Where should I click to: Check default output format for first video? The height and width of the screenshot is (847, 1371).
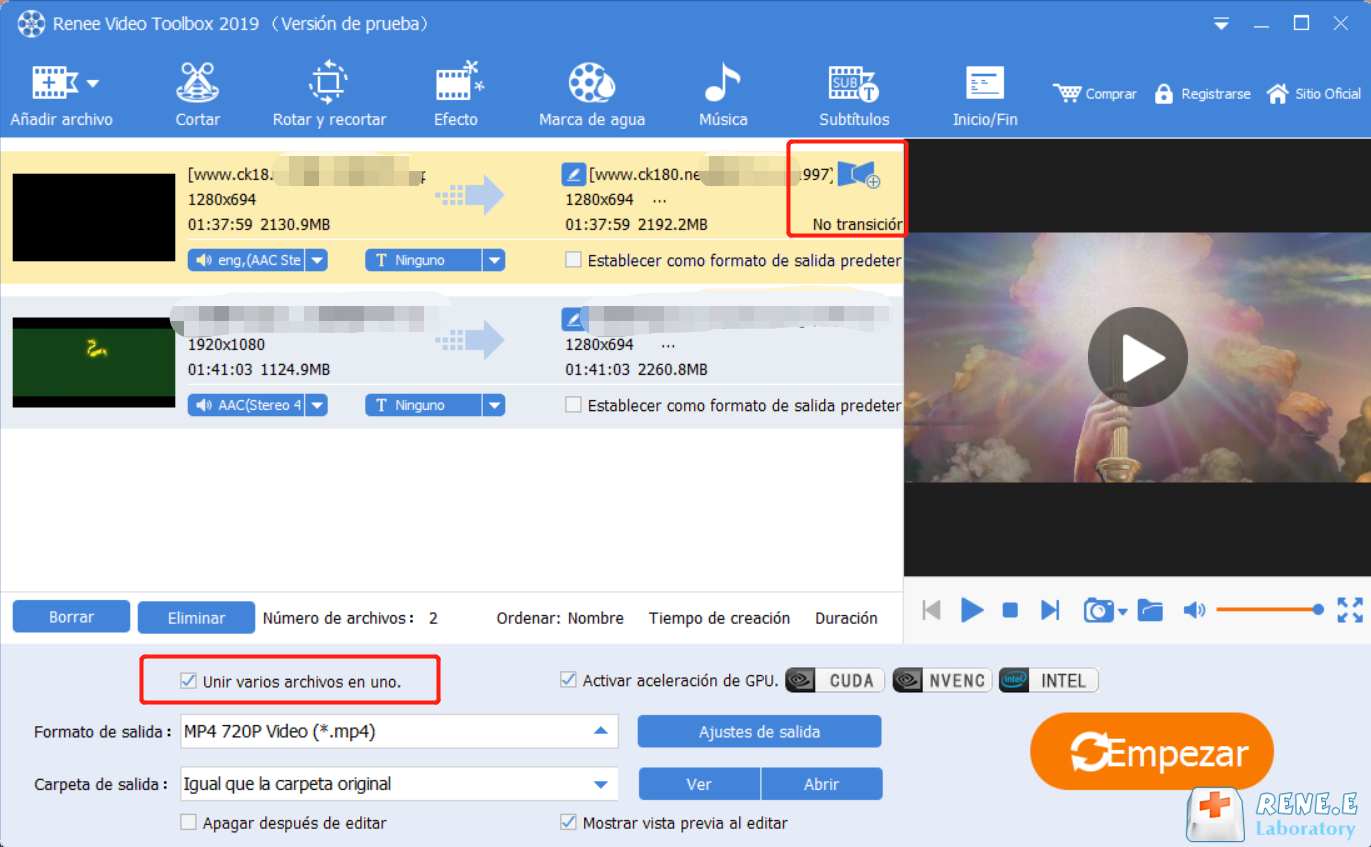[x=573, y=260]
